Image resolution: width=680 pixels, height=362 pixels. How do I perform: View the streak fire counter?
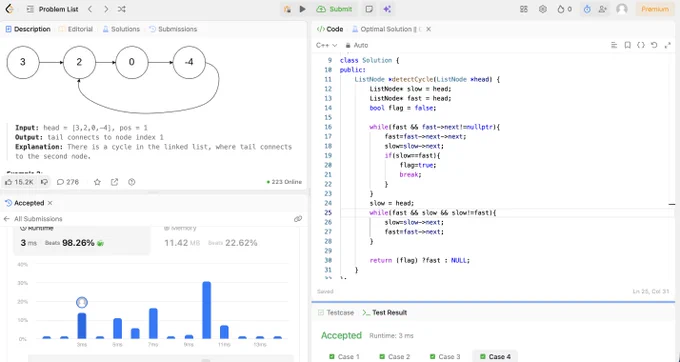tap(565, 9)
